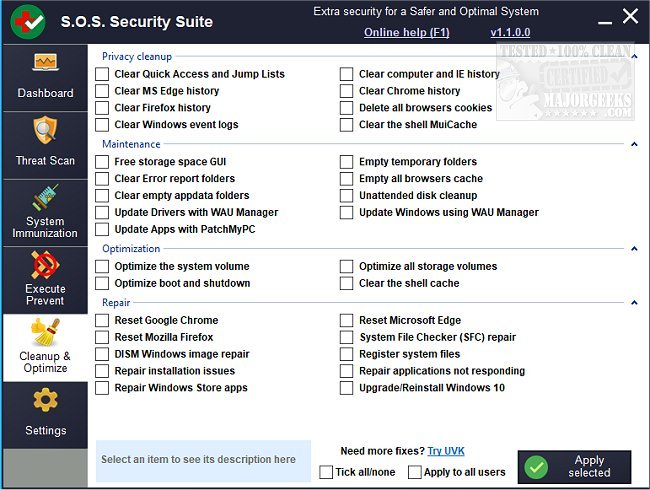The width and height of the screenshot is (650, 490).
Task: Toggle the Tick all/none checkbox
Action: [x=326, y=472]
